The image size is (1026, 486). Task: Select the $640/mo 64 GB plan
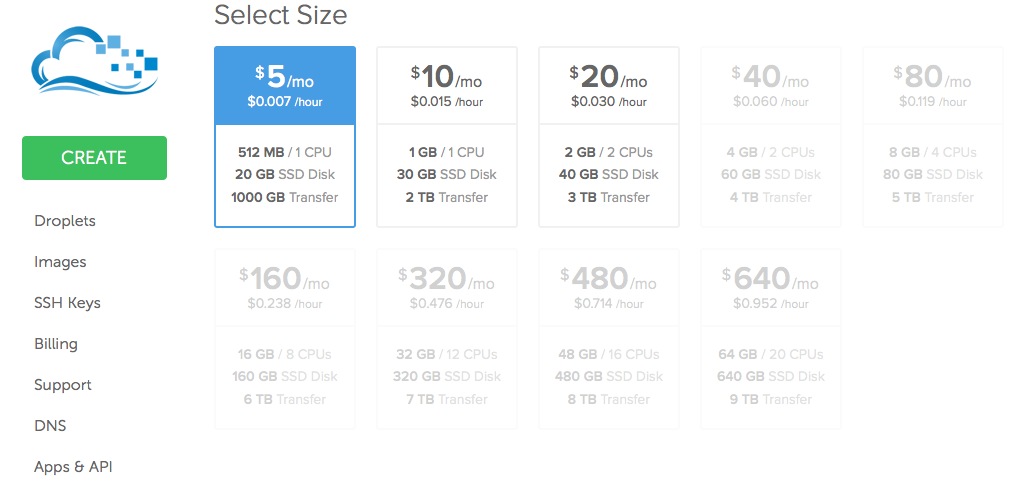pos(771,339)
